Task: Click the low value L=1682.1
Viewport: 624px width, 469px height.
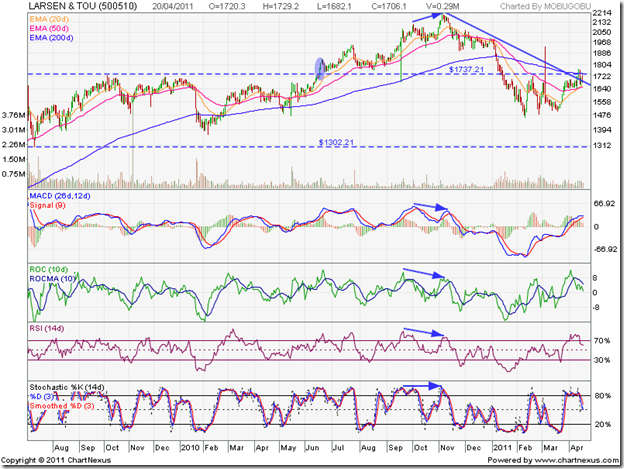Action: click(x=333, y=6)
